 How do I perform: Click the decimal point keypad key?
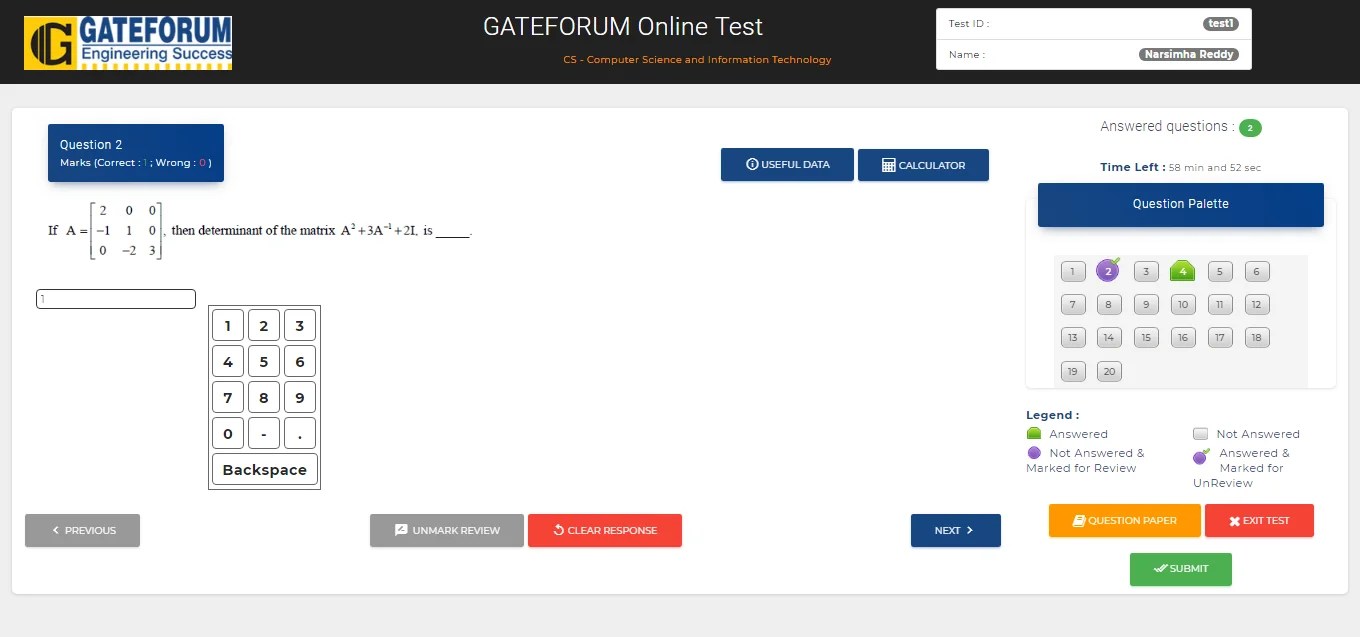coord(299,433)
